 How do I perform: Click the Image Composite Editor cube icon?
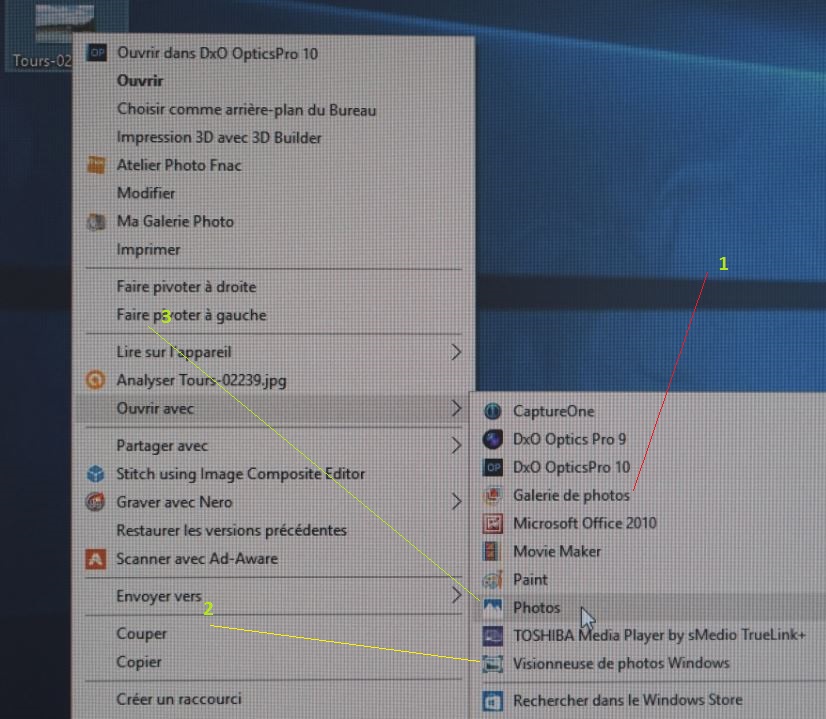pos(95,474)
